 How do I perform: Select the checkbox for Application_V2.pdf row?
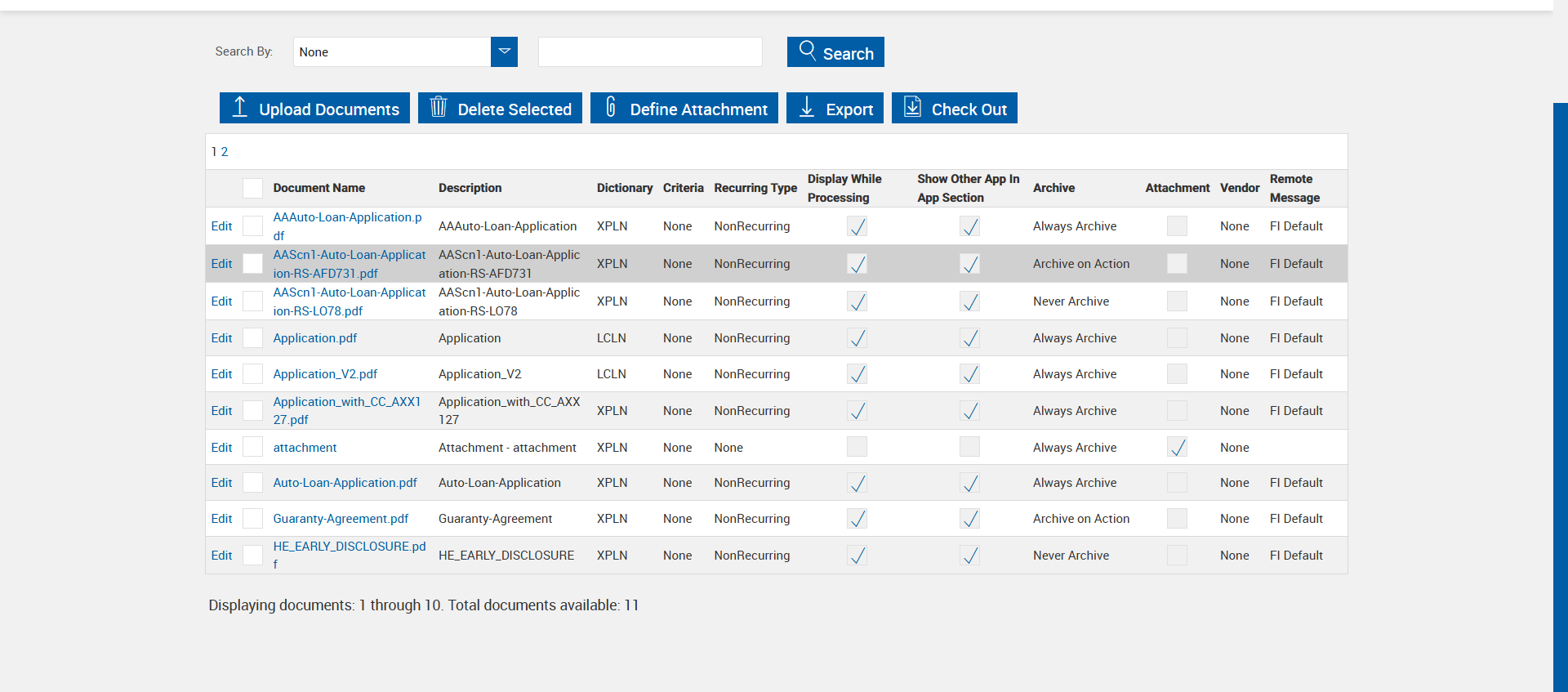[x=253, y=374]
